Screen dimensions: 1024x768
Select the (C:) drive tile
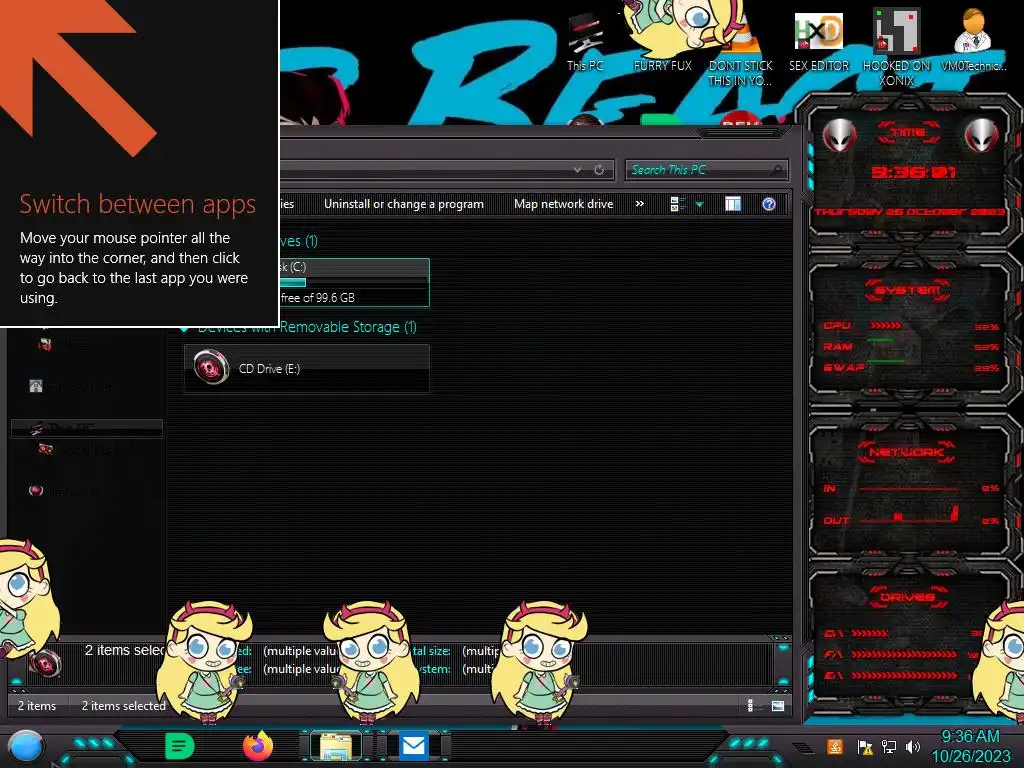[x=354, y=282]
